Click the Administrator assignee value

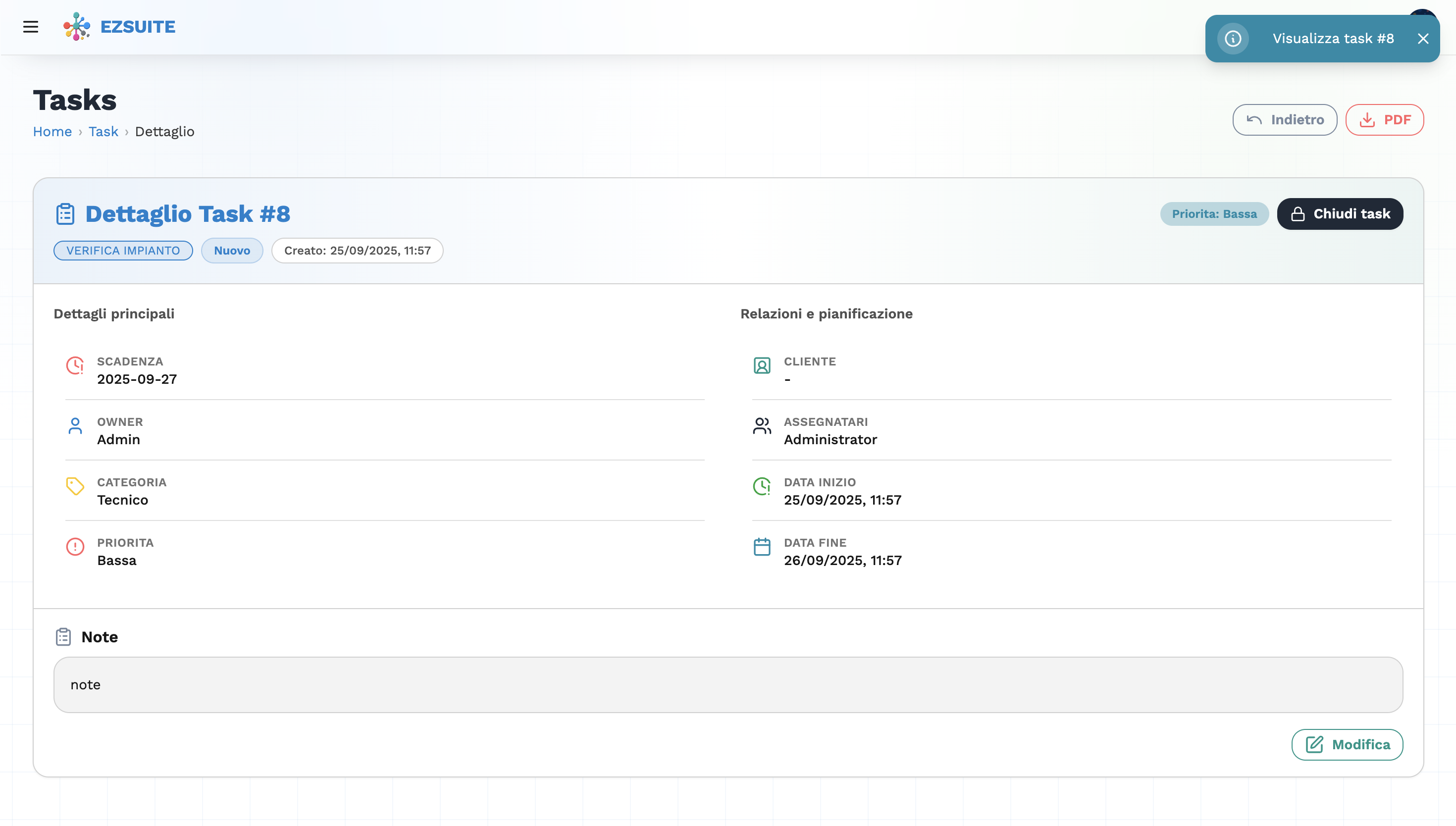click(831, 440)
